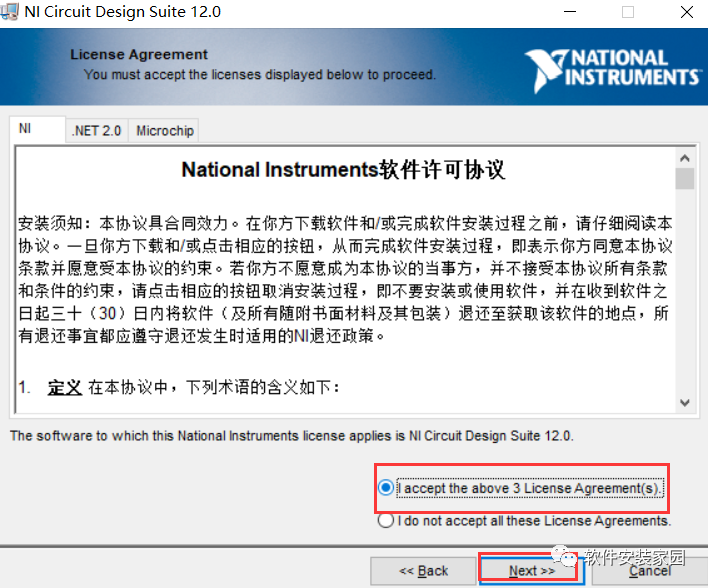The width and height of the screenshot is (708, 588).
Task: Maximize the installer window
Action: [628, 12]
